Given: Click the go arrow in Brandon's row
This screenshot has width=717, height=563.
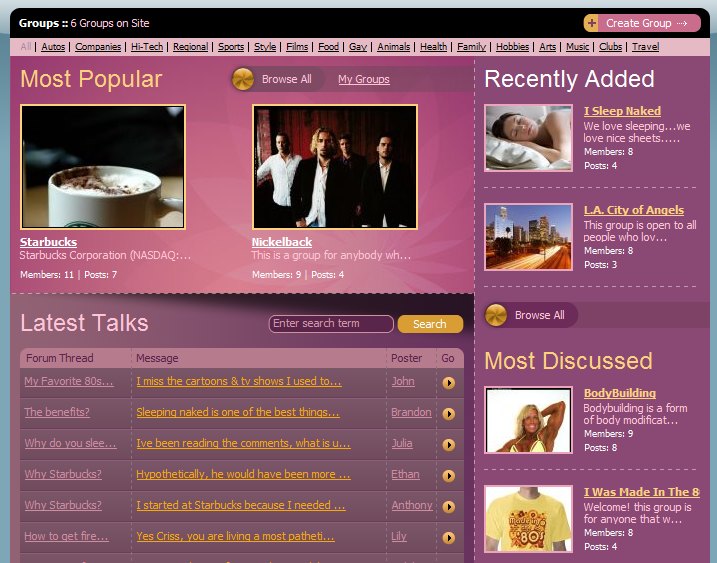Looking at the screenshot, I should 449,413.
